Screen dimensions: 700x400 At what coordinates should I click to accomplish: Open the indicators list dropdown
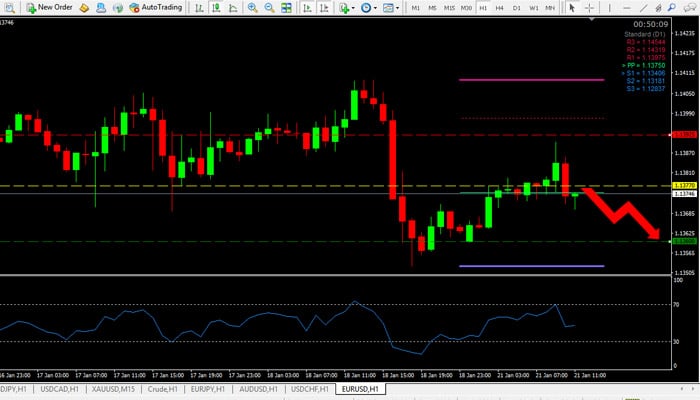coord(347,7)
